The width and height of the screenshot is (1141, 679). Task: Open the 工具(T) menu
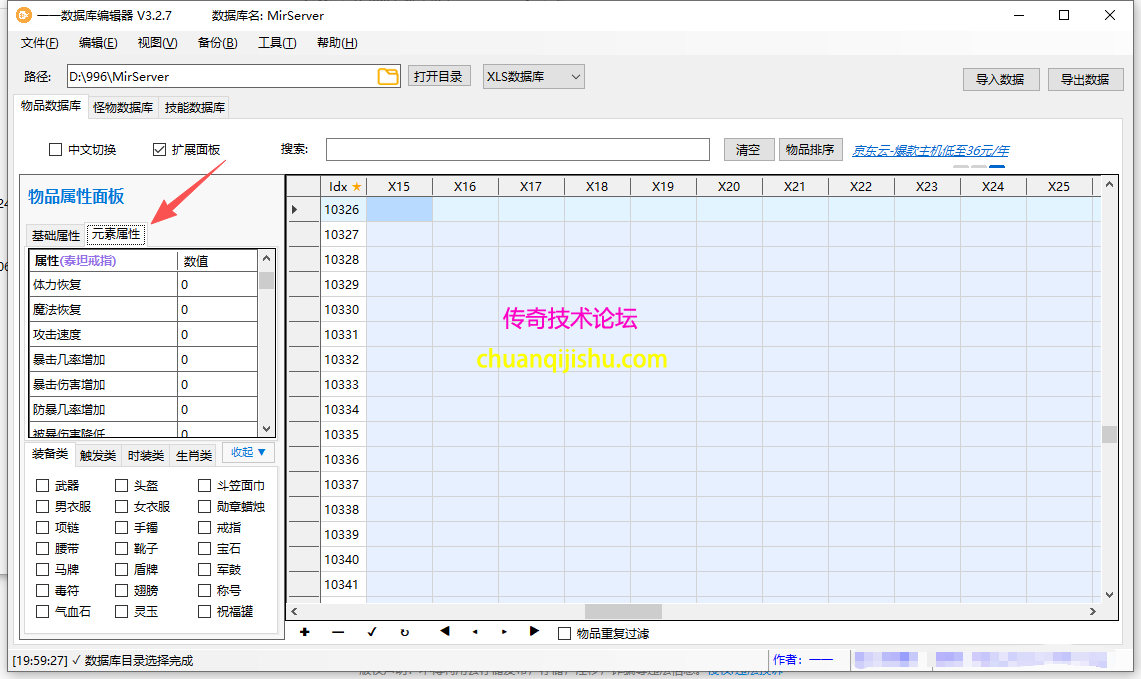click(277, 43)
